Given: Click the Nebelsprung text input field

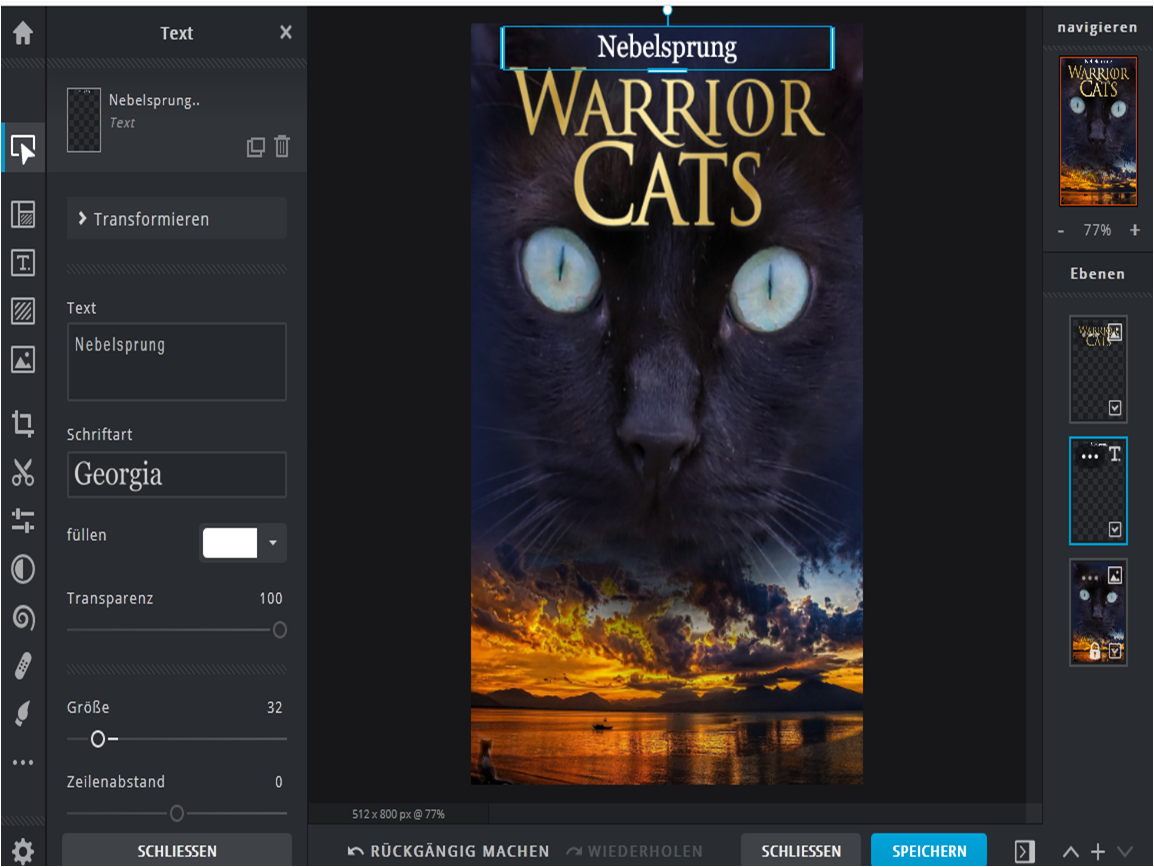Looking at the screenshot, I should point(177,361).
